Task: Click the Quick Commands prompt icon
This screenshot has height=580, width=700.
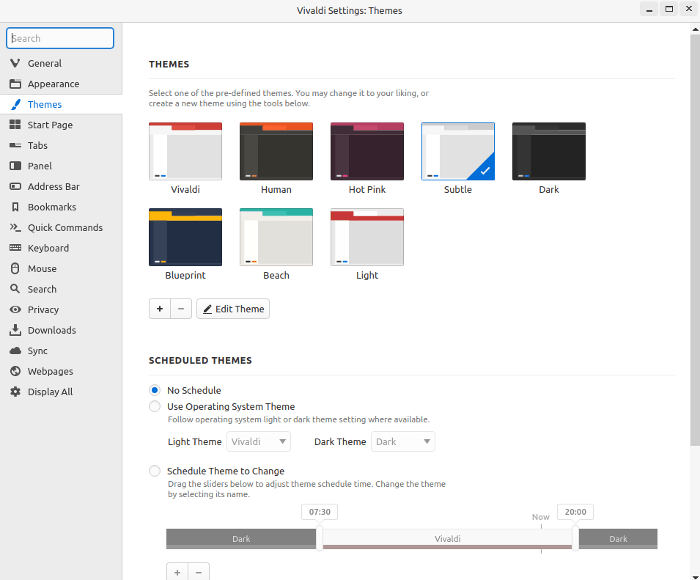Action: [15, 227]
